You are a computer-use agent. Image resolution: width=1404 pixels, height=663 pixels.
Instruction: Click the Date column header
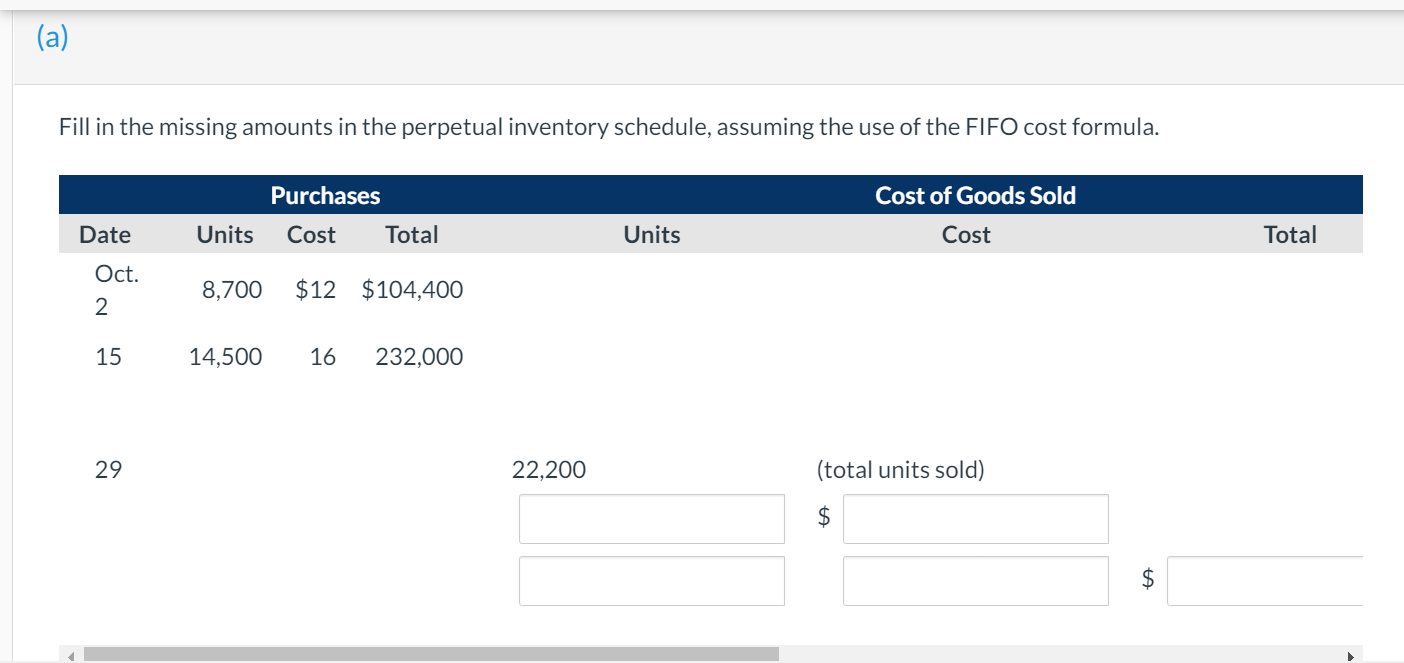point(105,235)
